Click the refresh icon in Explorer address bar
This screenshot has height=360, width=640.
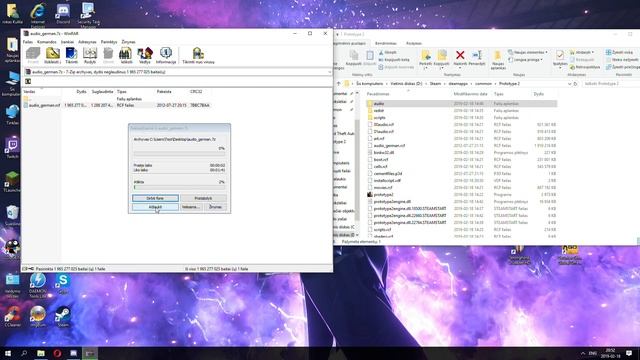pos(576,84)
